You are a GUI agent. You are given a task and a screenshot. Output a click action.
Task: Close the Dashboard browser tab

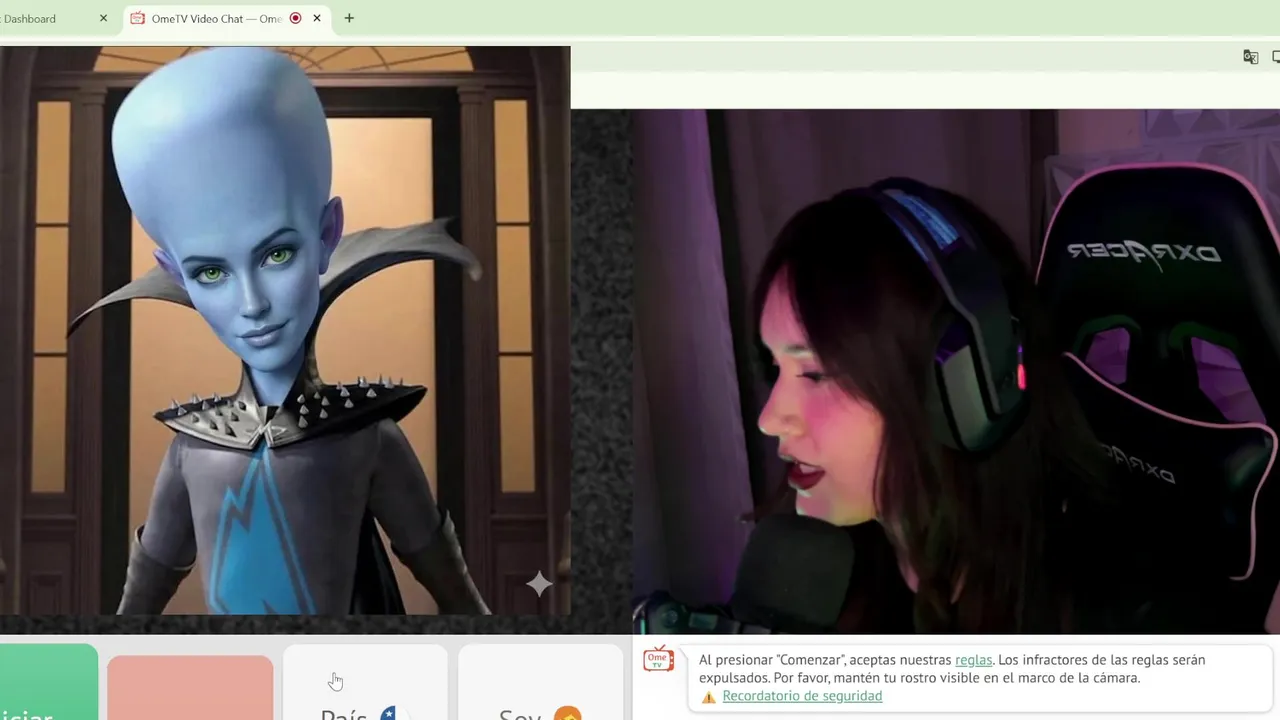point(103,18)
